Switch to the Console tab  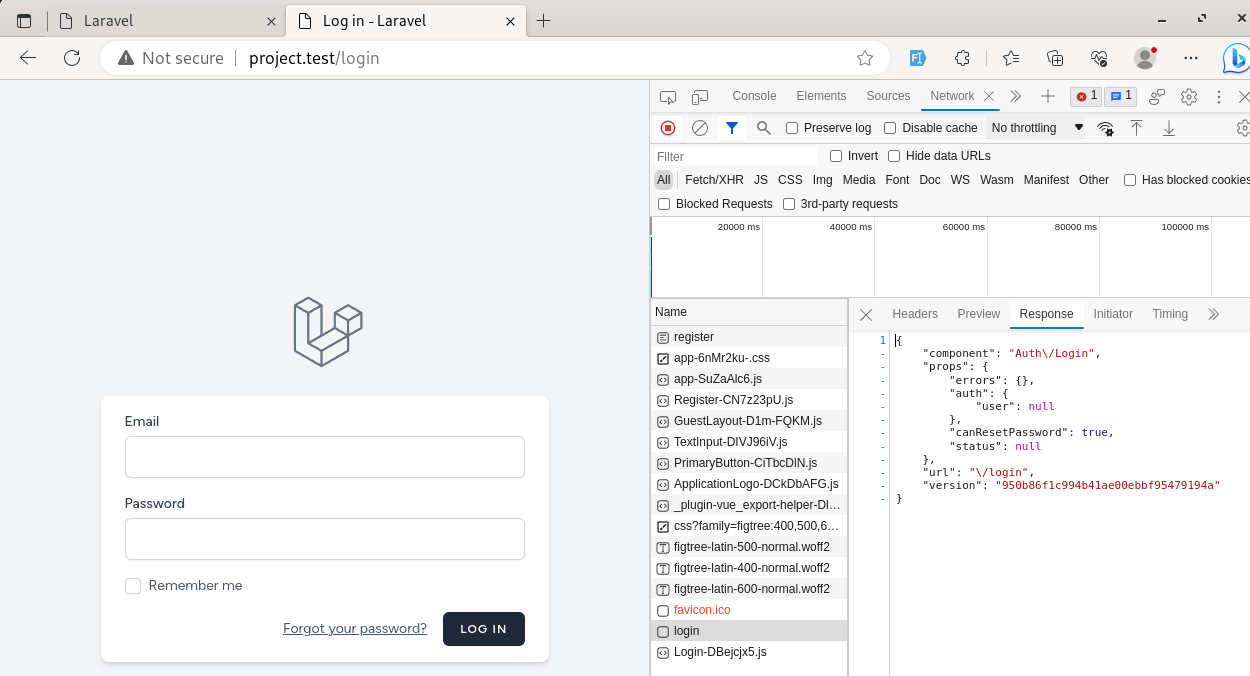point(754,96)
